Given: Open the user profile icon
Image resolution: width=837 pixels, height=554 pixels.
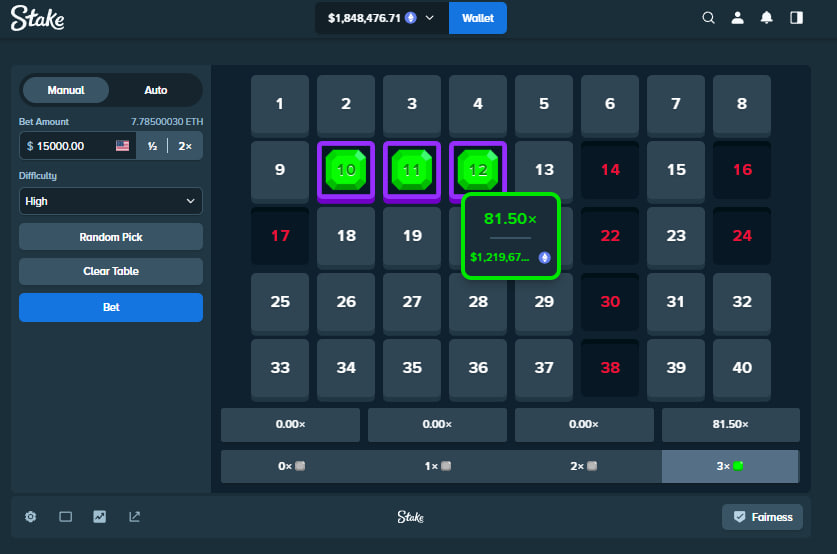Looking at the screenshot, I should [x=738, y=18].
